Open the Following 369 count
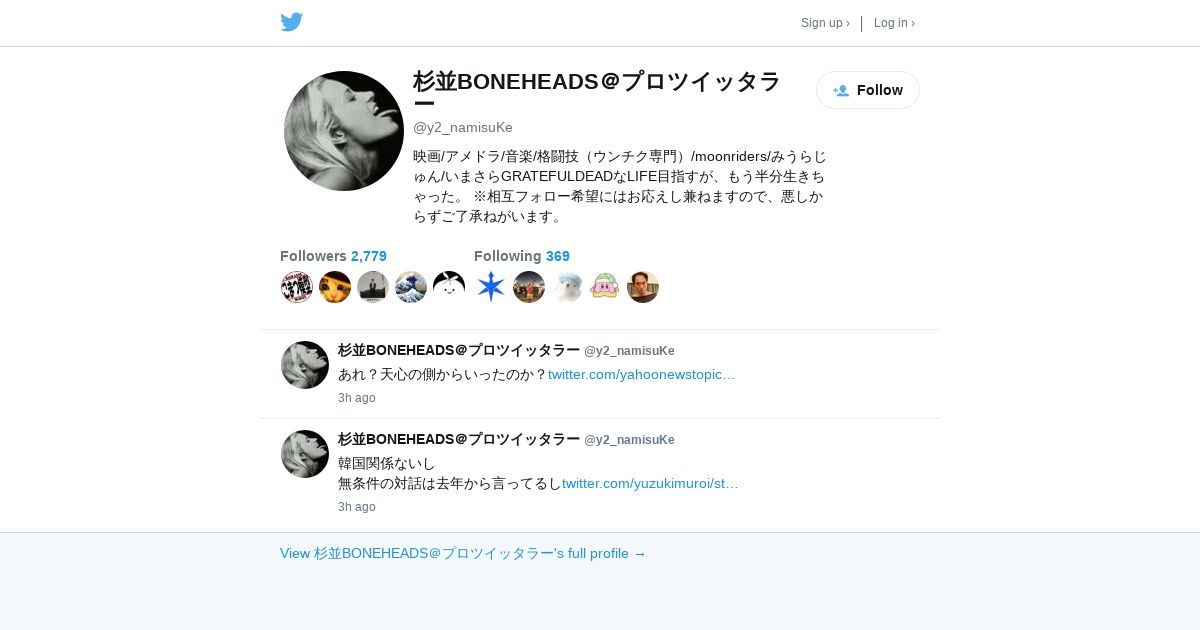The image size is (1200, 630). click(x=522, y=256)
